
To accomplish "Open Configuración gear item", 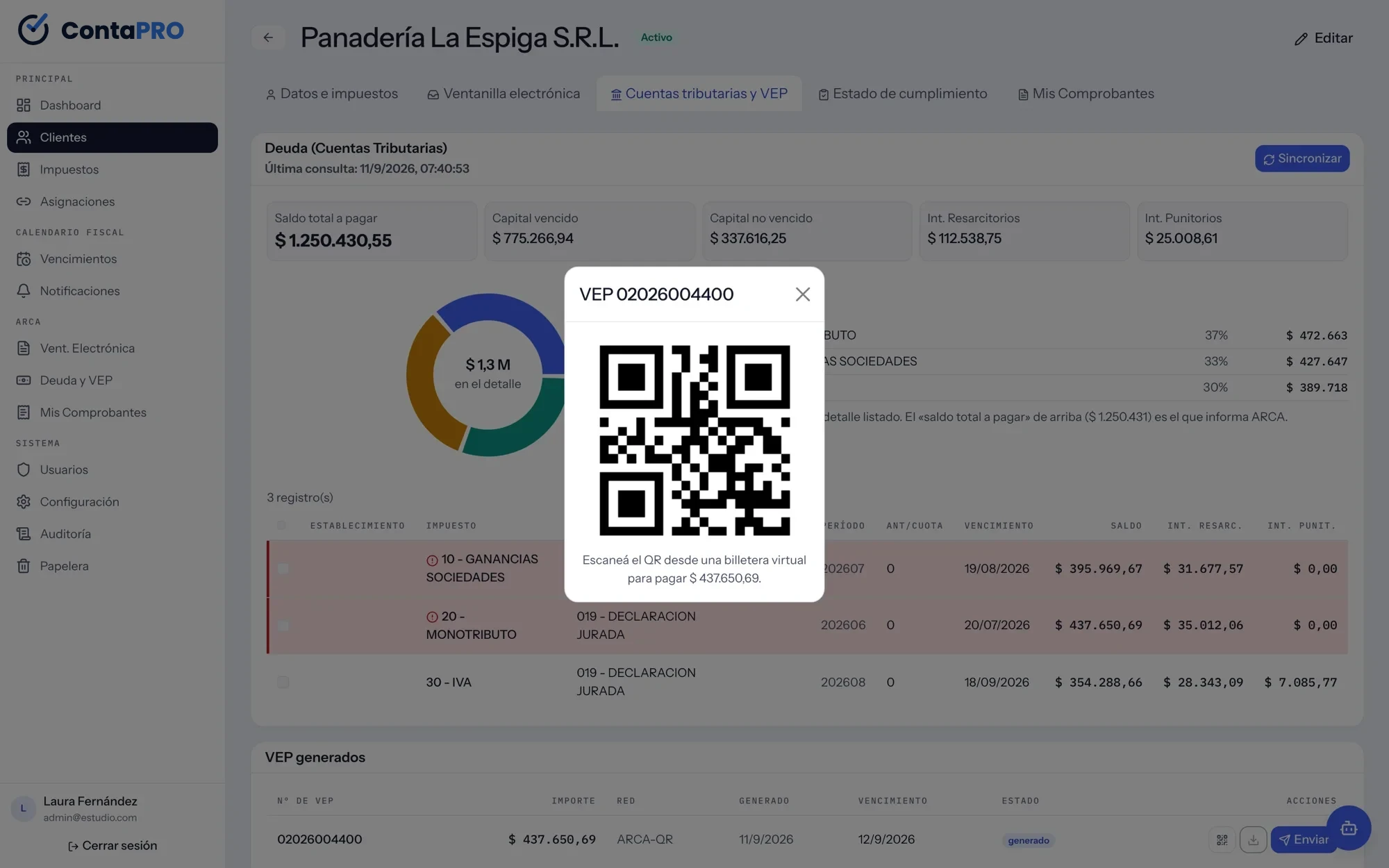I will coord(113,502).
